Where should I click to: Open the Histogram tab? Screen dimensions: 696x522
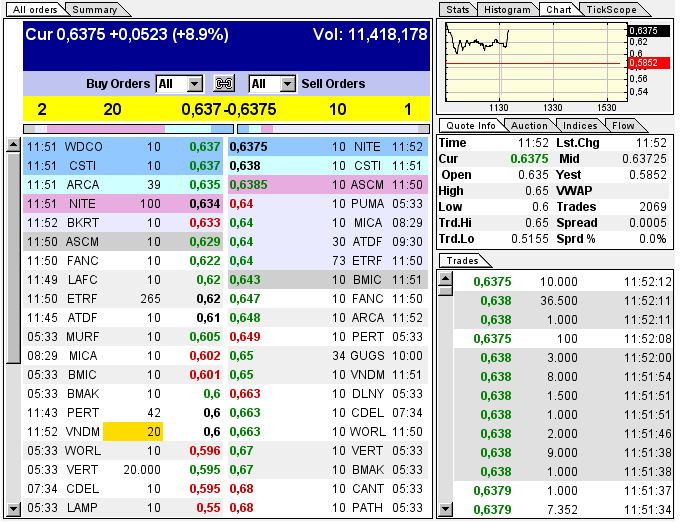[507, 9]
